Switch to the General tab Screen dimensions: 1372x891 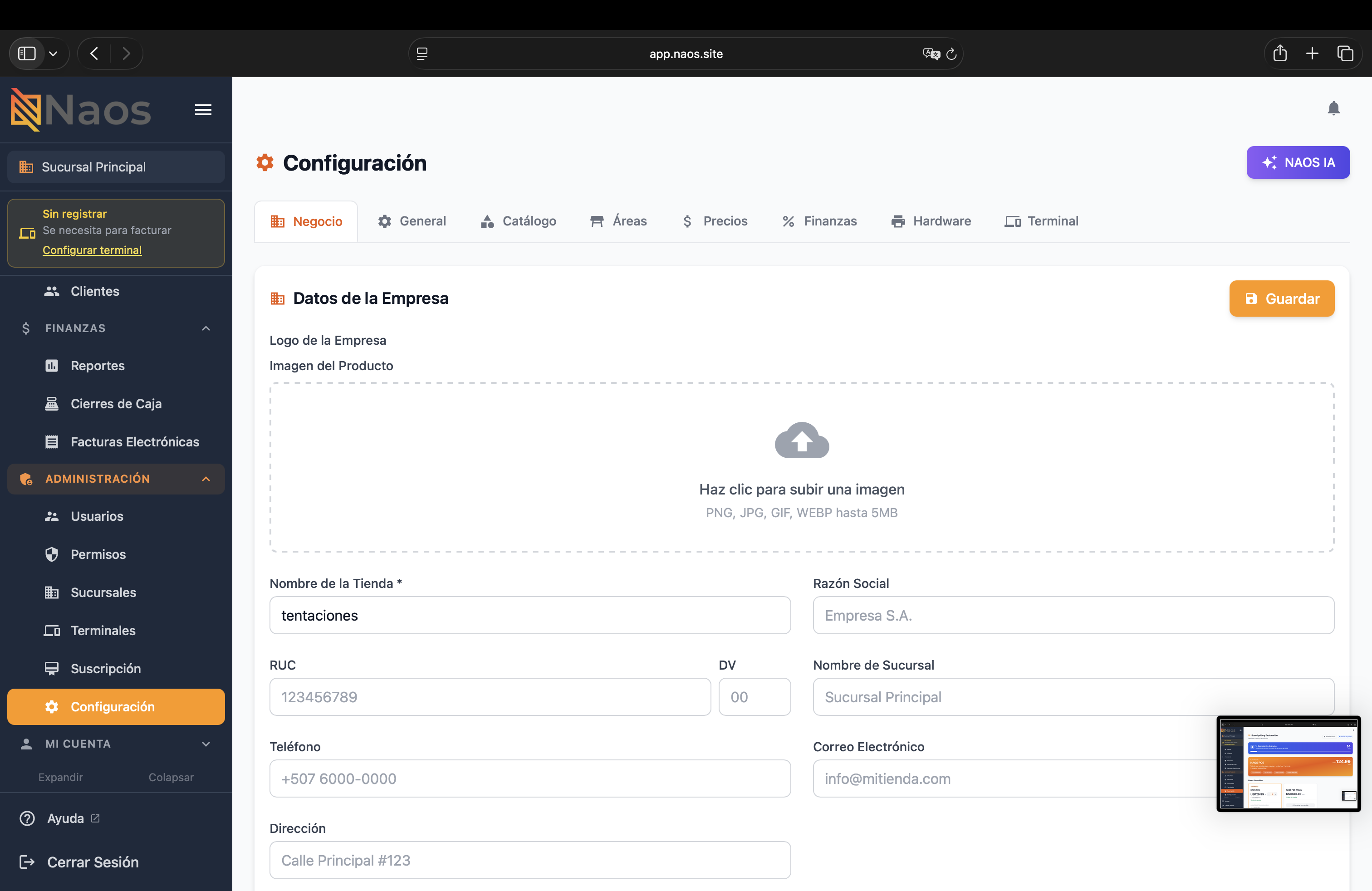click(x=412, y=221)
